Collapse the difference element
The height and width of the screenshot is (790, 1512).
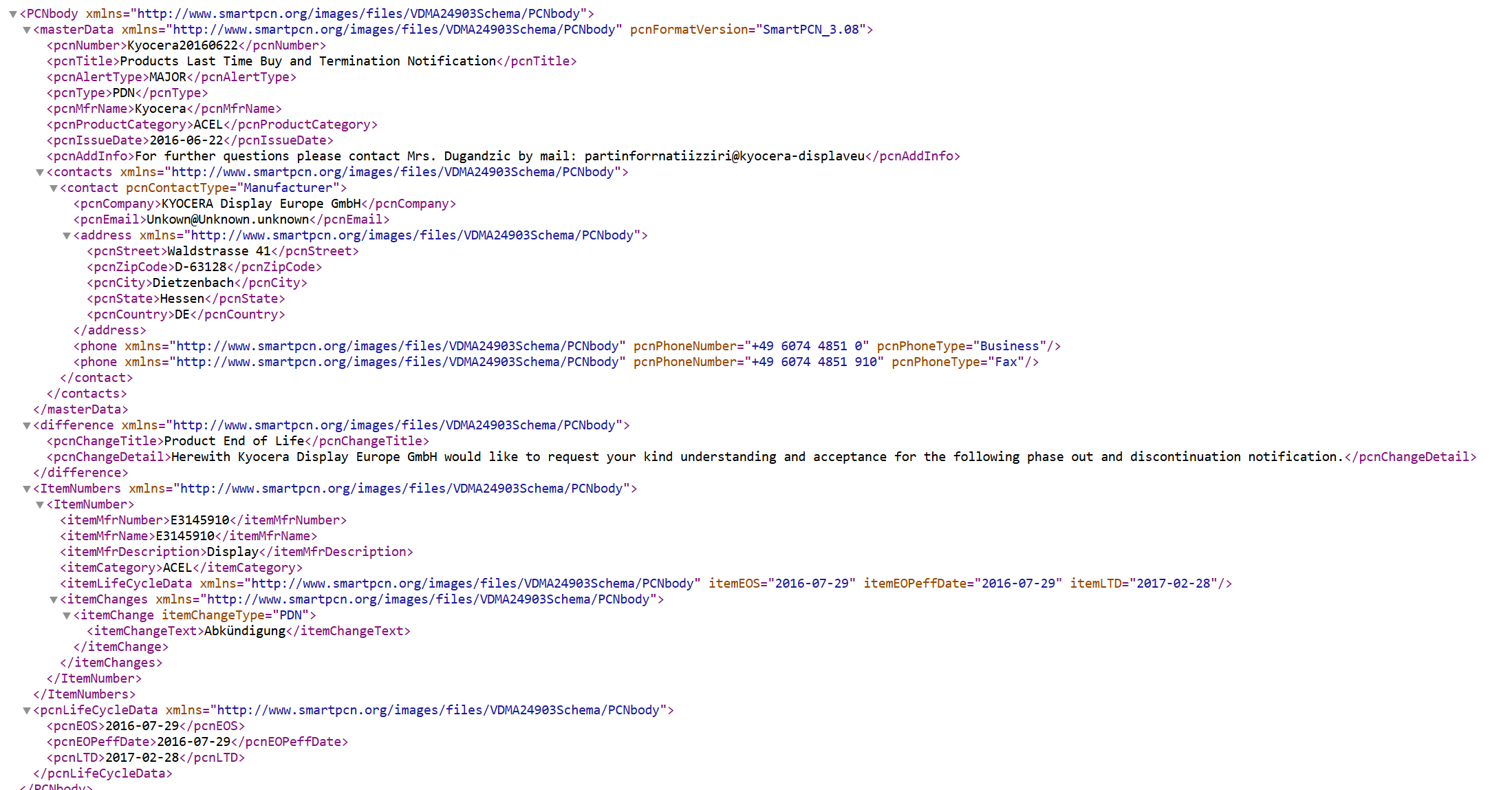pyautogui.click(x=26, y=425)
